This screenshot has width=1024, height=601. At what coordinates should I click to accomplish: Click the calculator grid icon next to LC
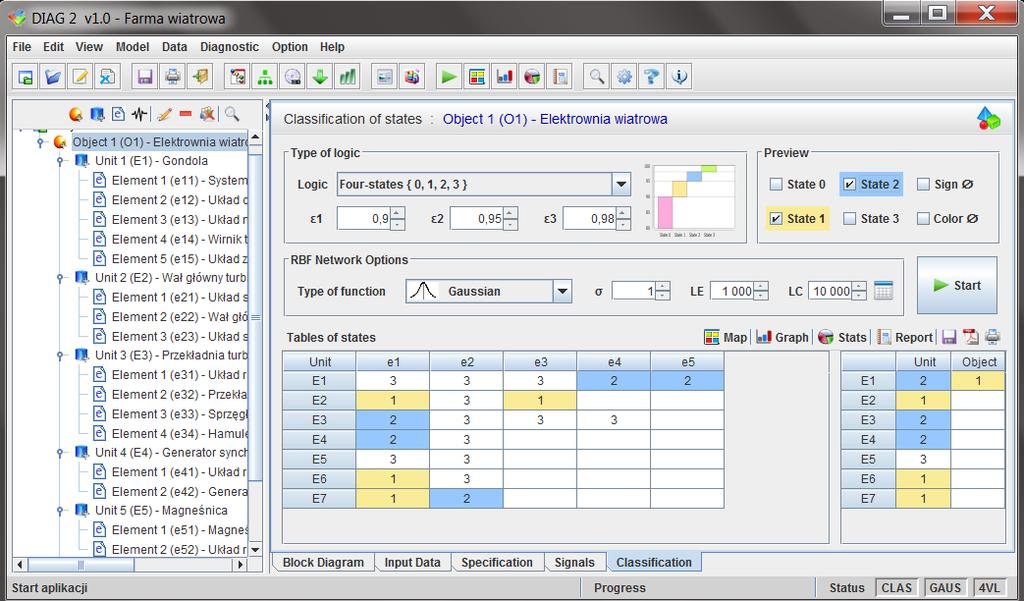coord(883,291)
